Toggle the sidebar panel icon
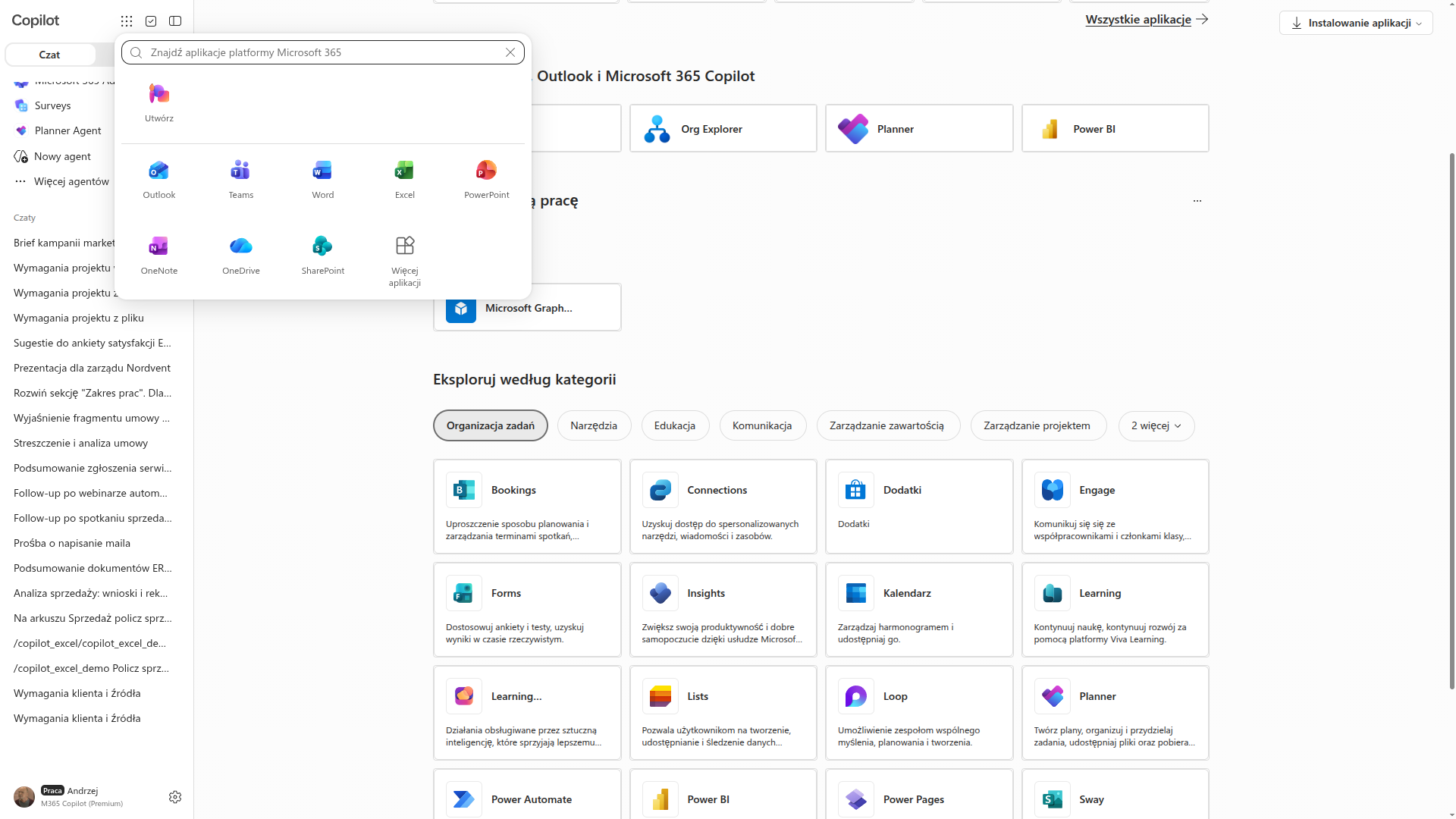 coord(175,21)
